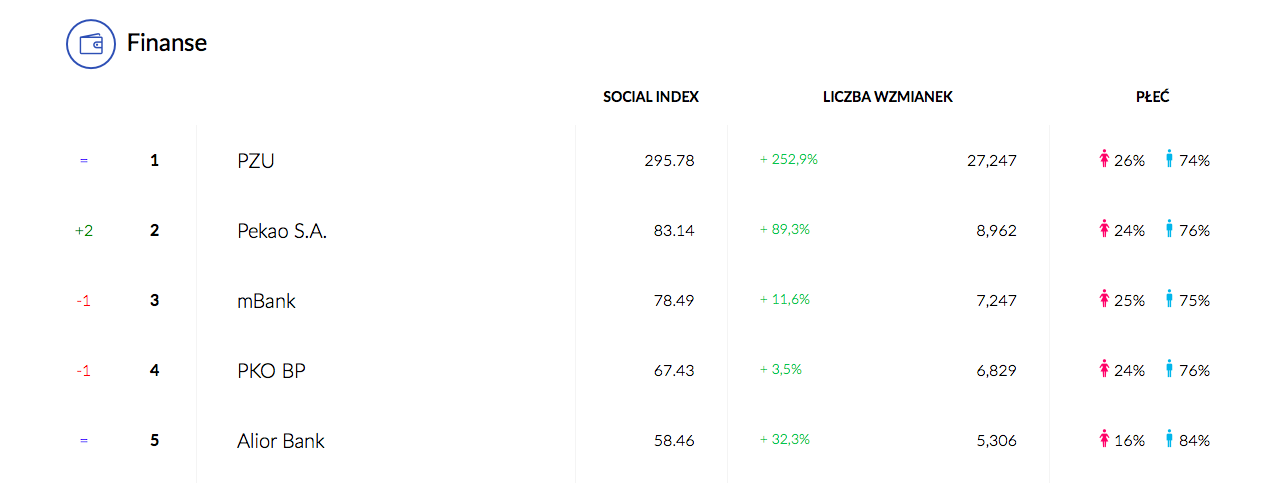
Task: Click the male icon in PZU row
Action: coord(1169,159)
